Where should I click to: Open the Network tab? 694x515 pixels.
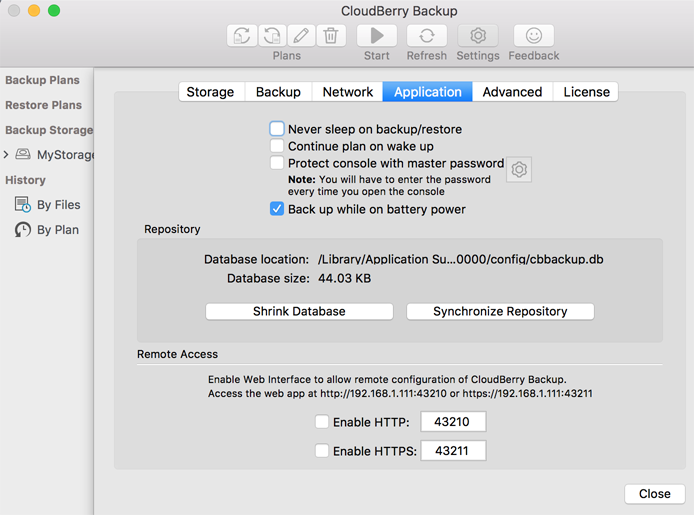[x=347, y=92]
